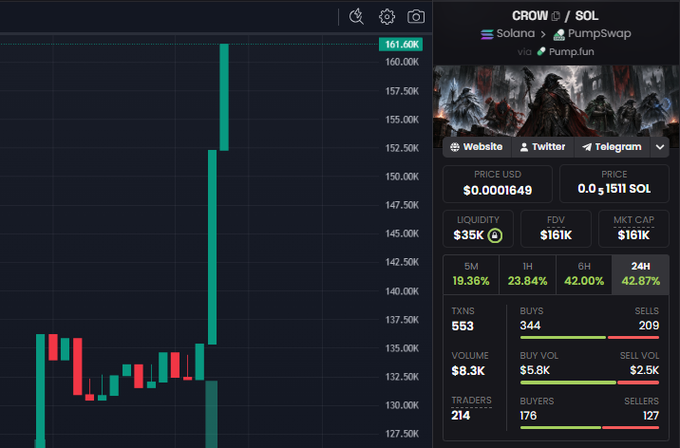Click the VOLUME value $8.3K
This screenshot has width=680, height=448.
468,371
